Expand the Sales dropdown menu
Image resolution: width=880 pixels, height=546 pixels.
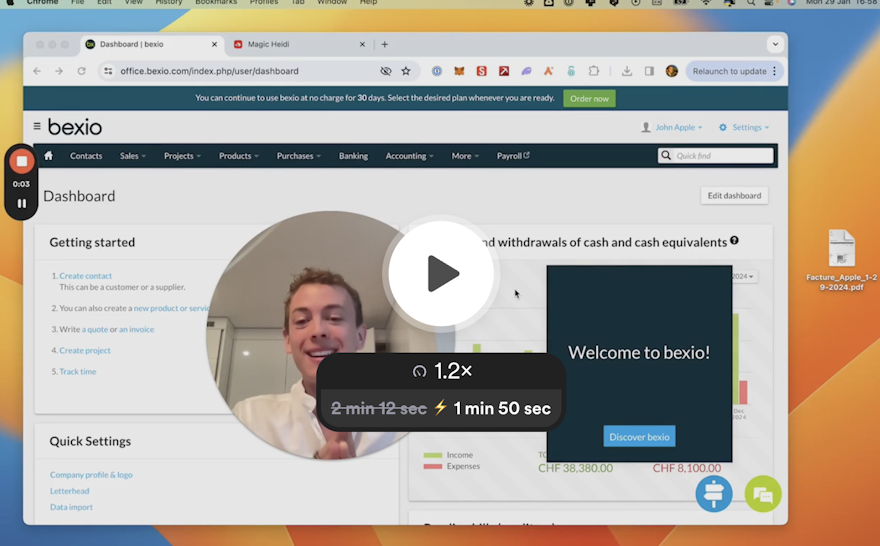tap(132, 155)
